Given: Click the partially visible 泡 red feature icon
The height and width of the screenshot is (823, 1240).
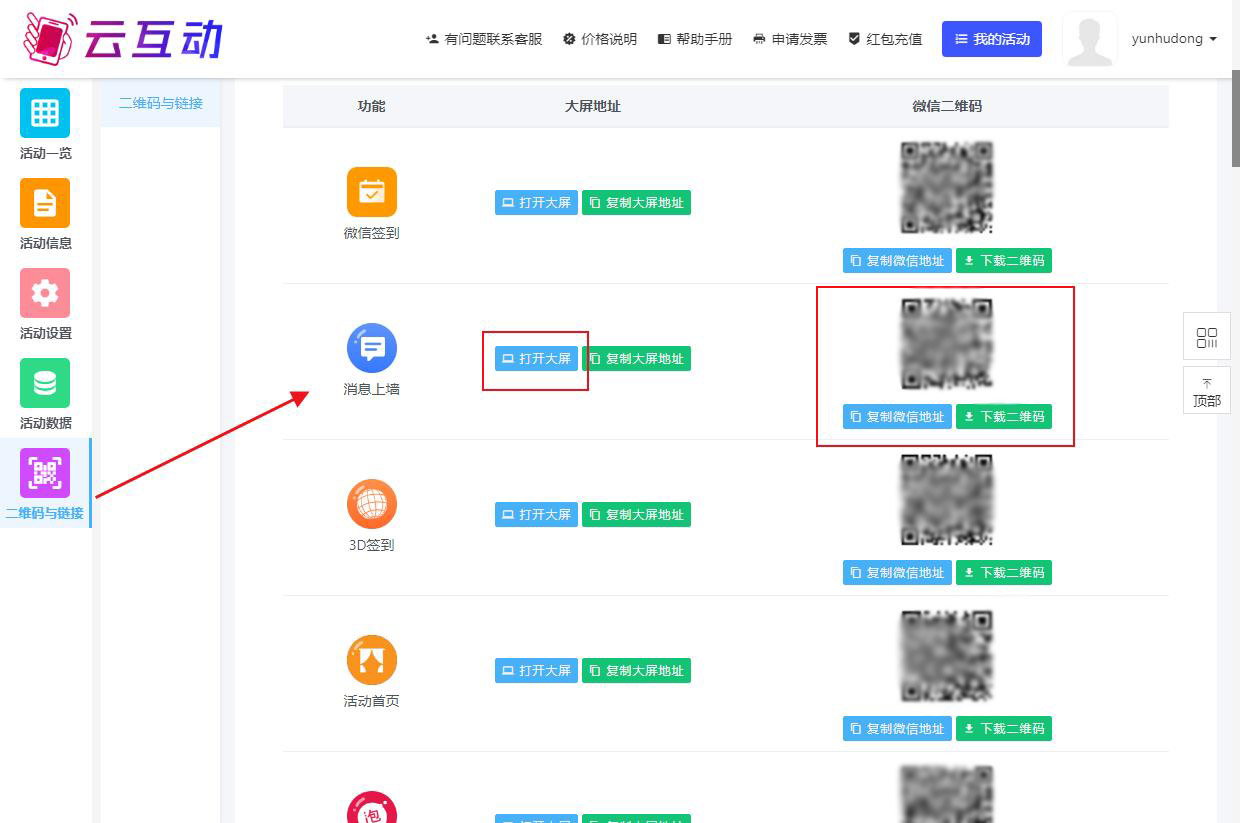Looking at the screenshot, I should click(372, 808).
